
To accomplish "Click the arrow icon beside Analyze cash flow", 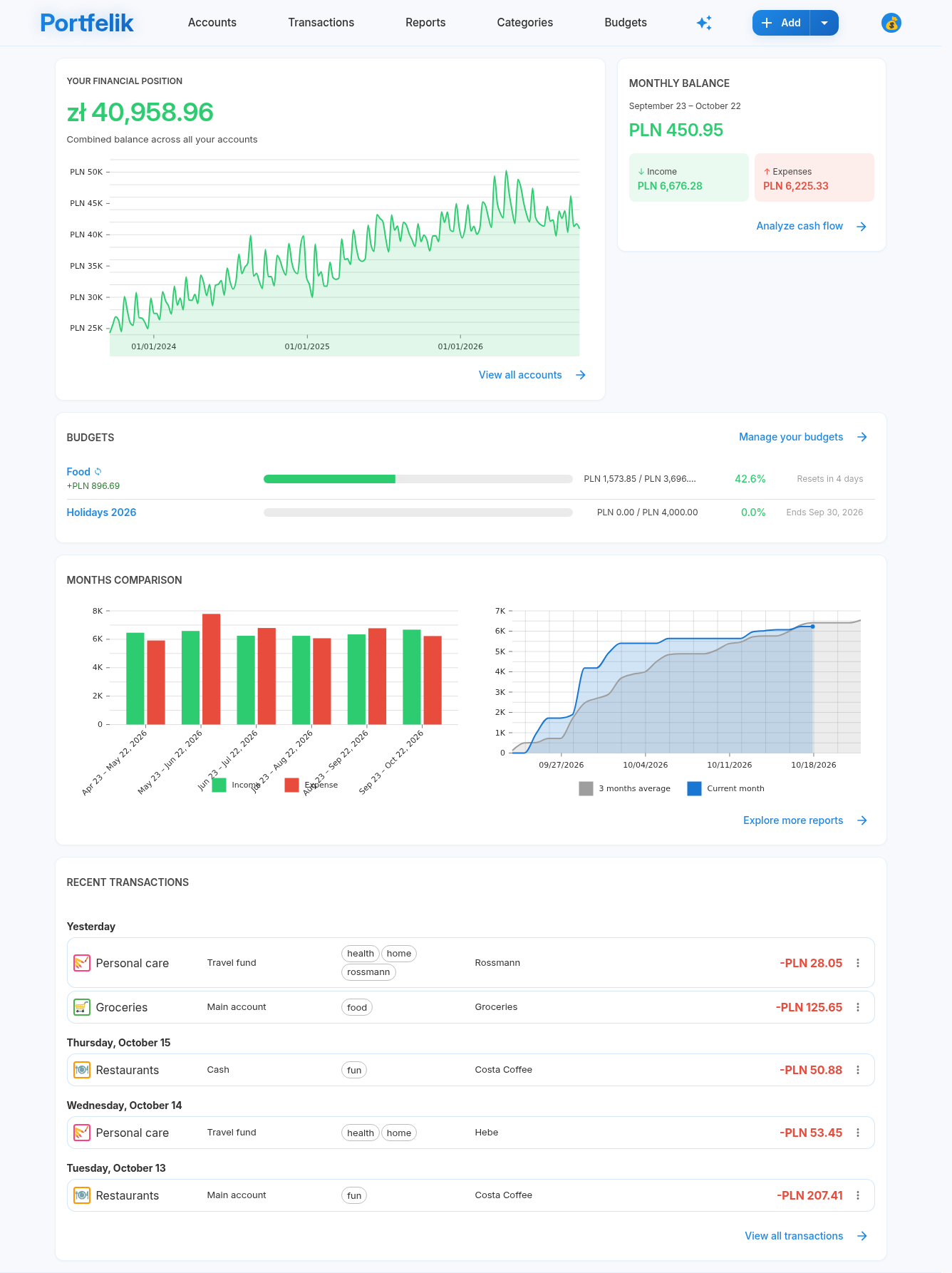I will point(862,226).
